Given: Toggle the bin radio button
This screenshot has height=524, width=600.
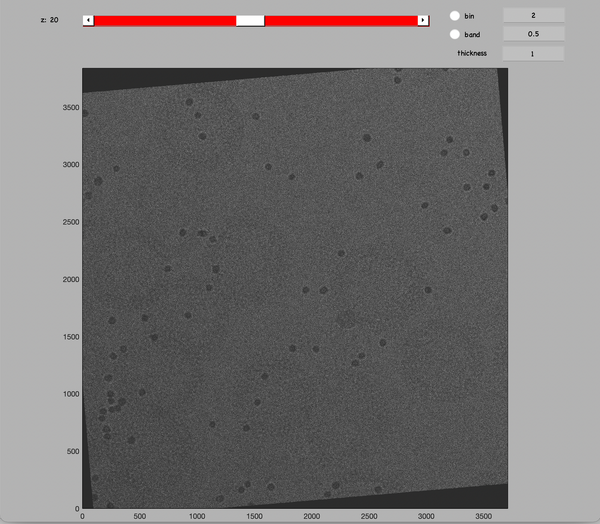Looking at the screenshot, I should (x=455, y=16).
